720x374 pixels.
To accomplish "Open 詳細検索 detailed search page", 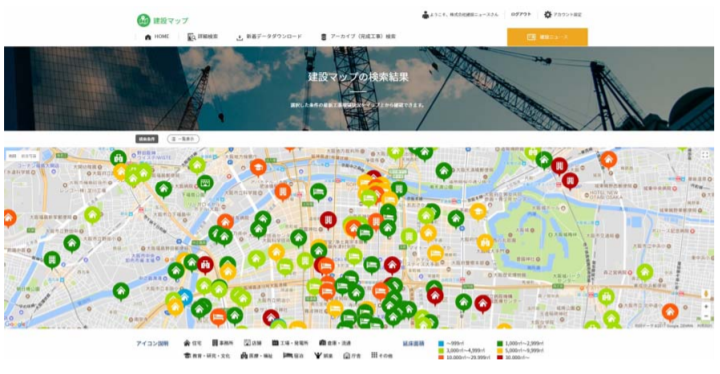I will pos(202,37).
